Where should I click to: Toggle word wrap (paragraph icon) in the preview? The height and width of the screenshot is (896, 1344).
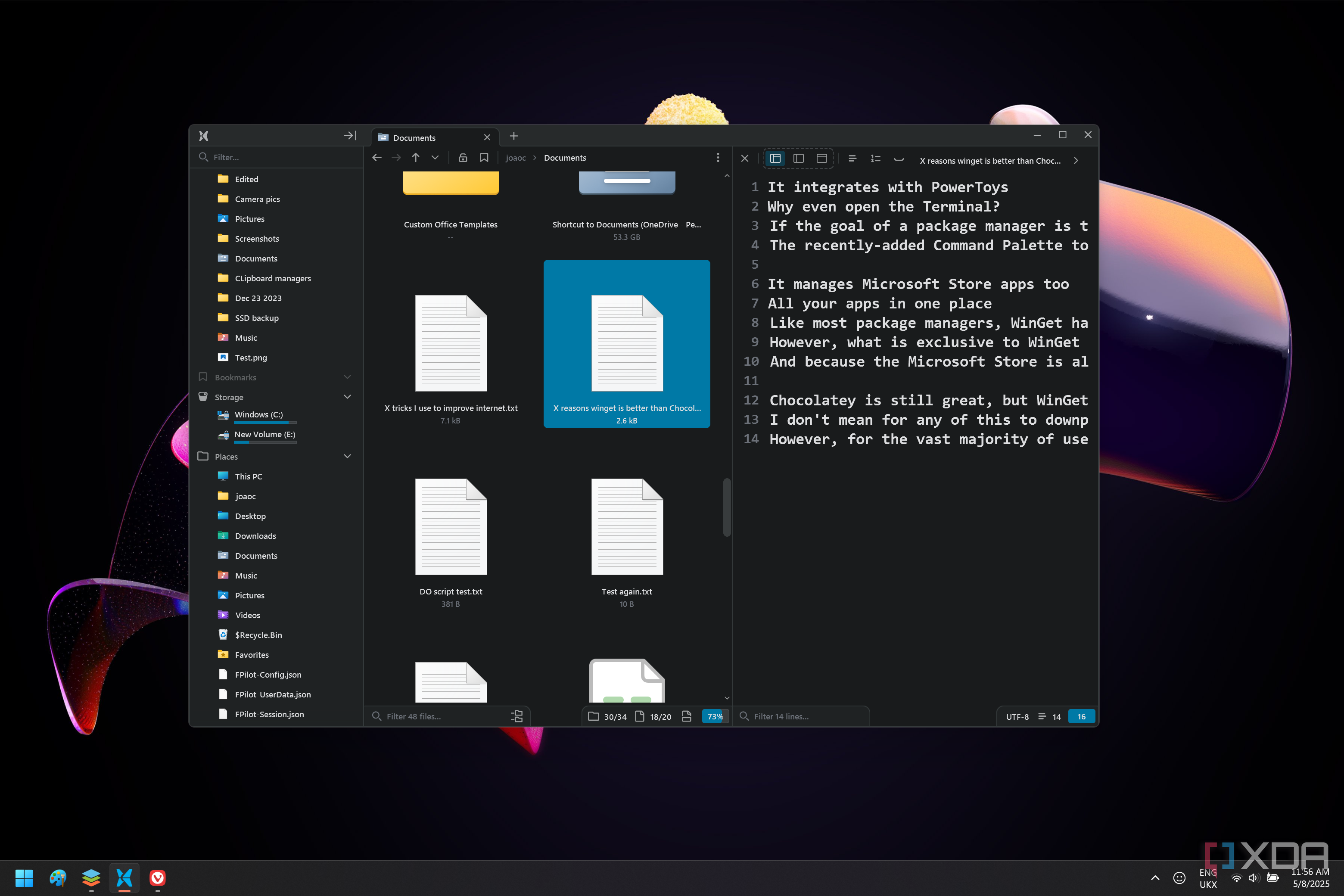pos(852,159)
